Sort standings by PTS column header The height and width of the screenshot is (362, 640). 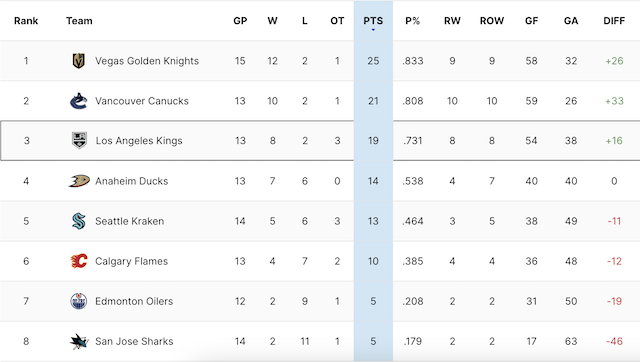point(373,20)
